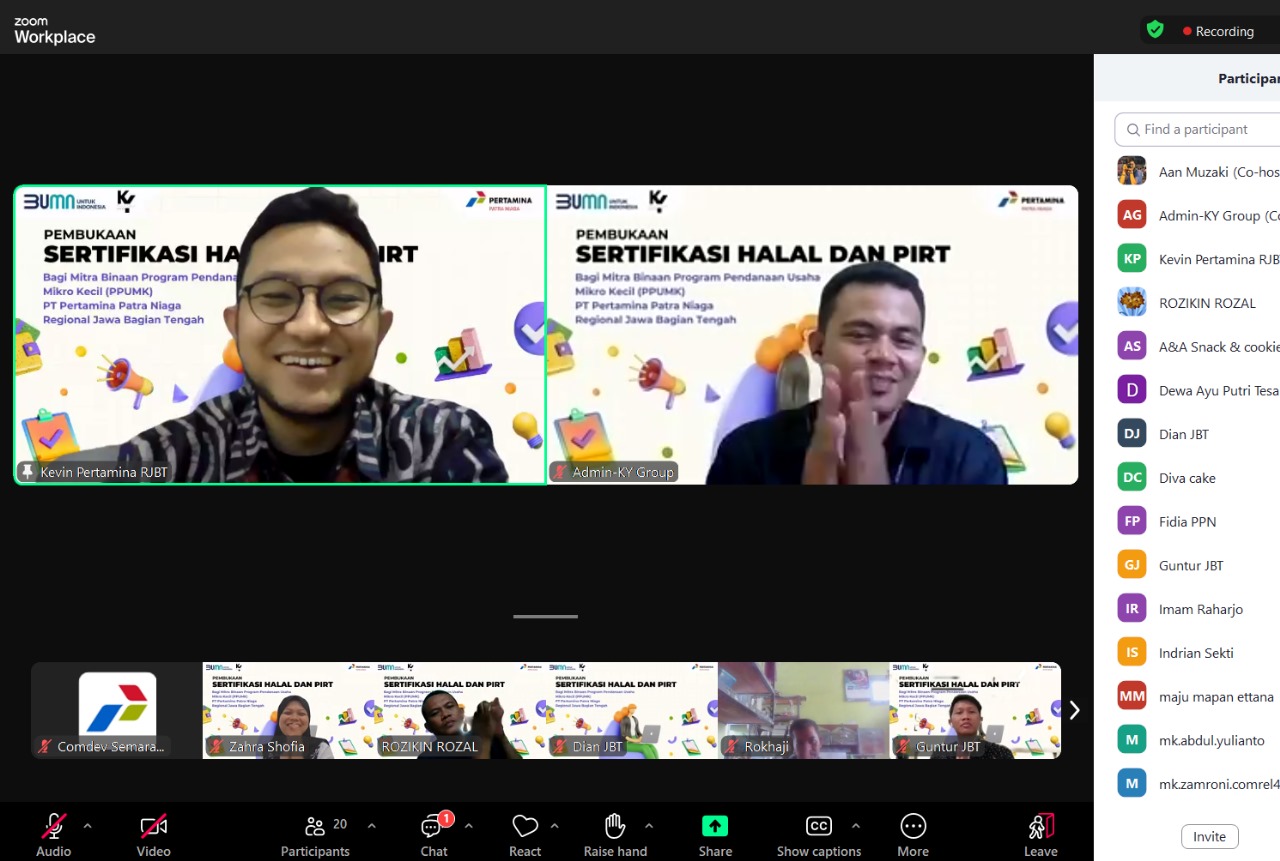
Task: Click the gallery resize divider handle
Action: click(545, 617)
